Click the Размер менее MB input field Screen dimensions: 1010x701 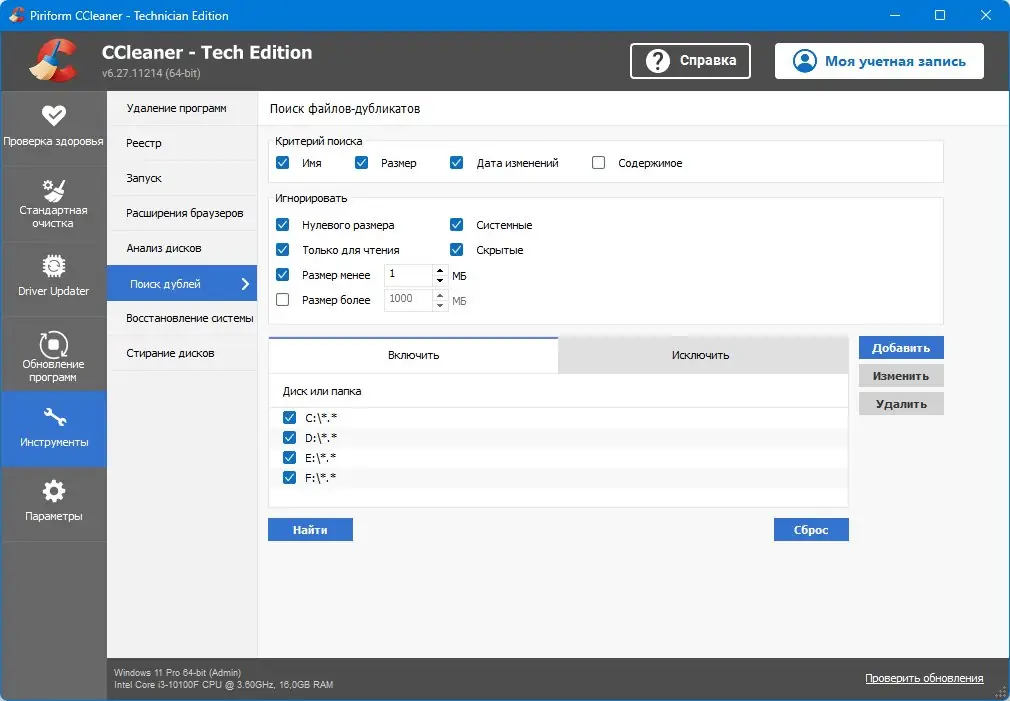pyautogui.click(x=408, y=275)
